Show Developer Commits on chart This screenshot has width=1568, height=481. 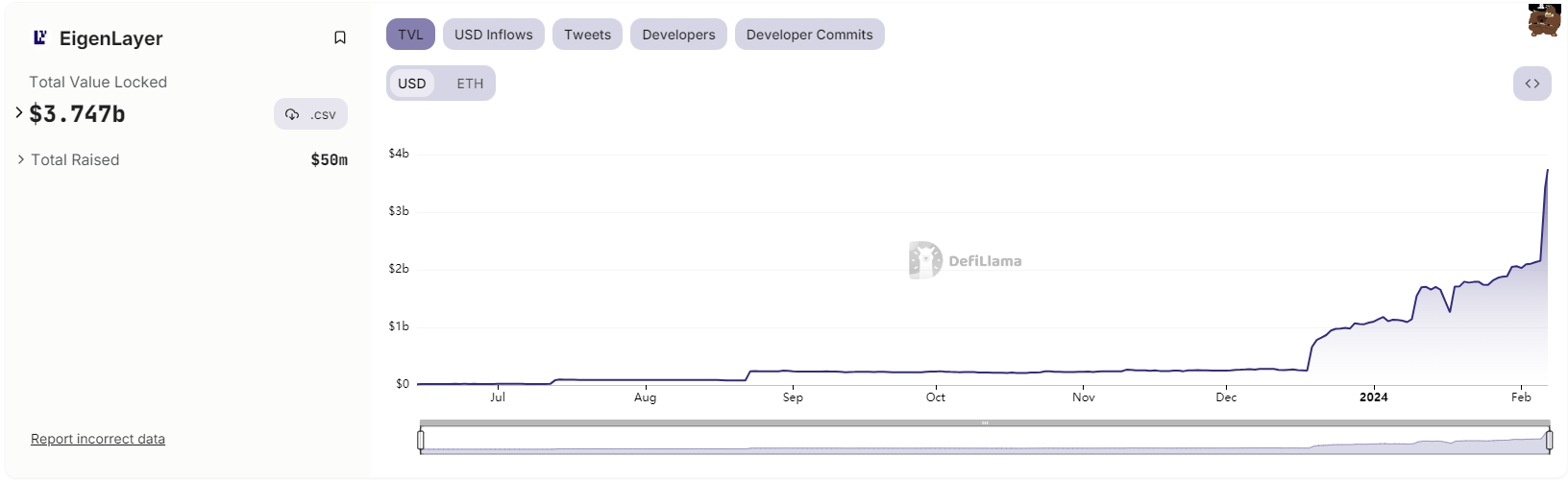point(809,35)
